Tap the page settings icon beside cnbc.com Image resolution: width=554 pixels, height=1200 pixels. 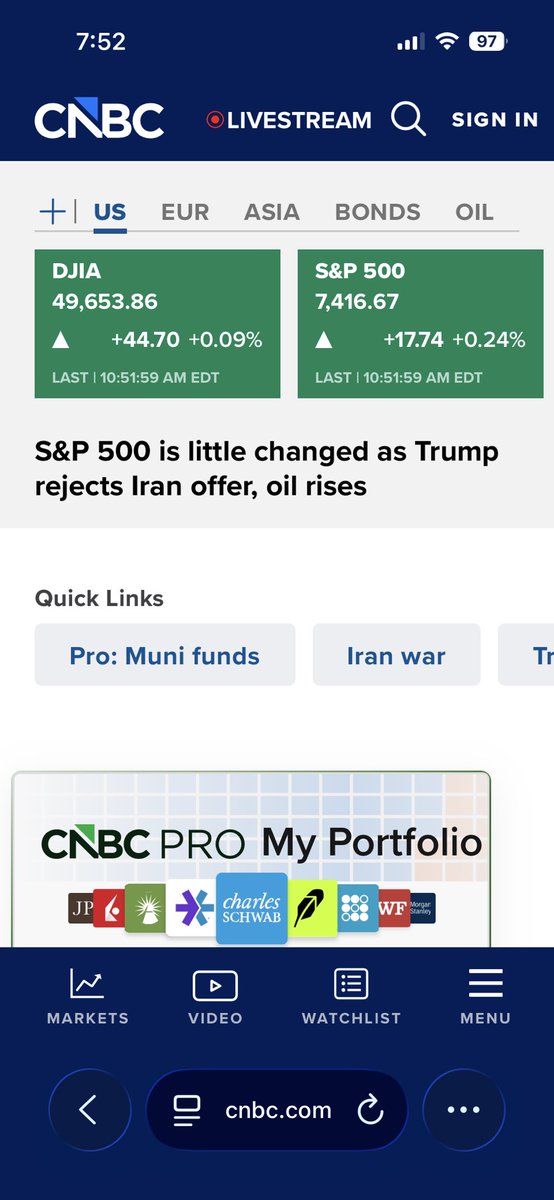pyautogui.click(x=187, y=1110)
